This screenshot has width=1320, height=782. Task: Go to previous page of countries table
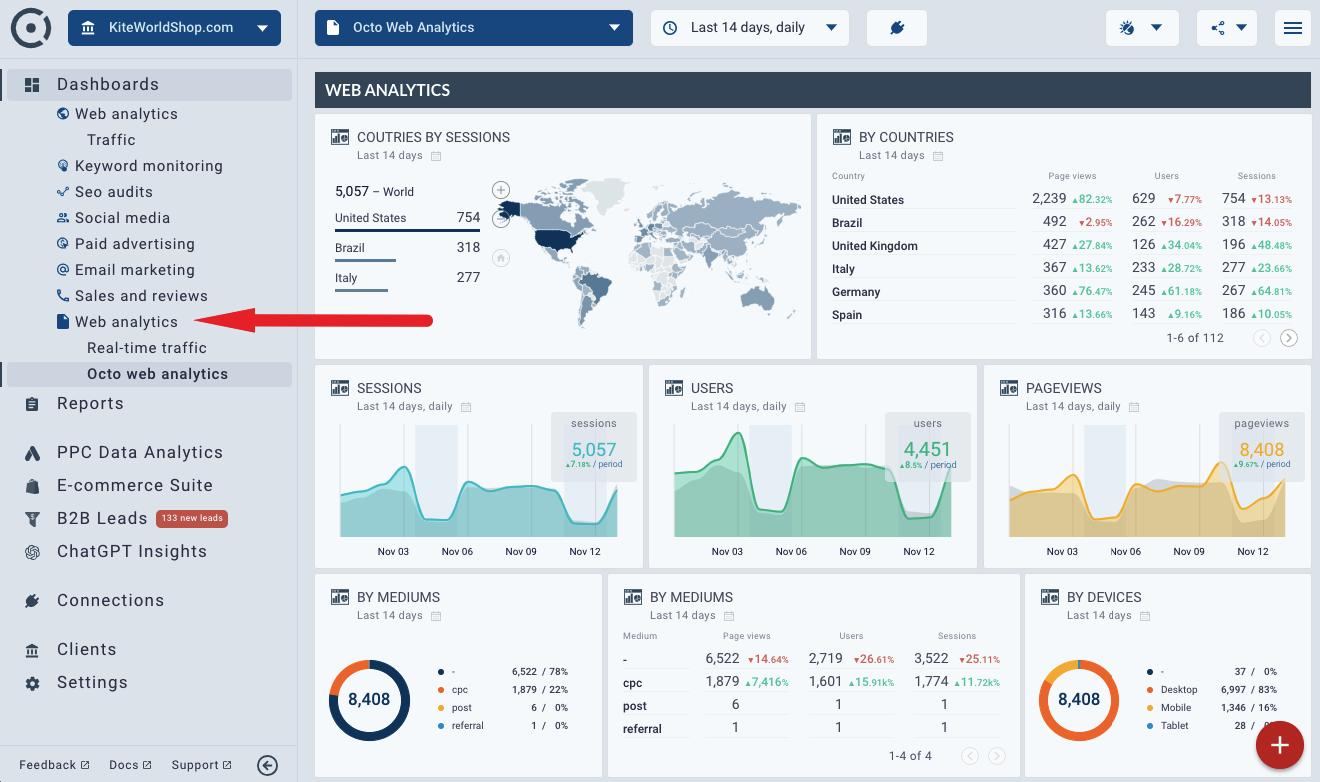click(1262, 338)
